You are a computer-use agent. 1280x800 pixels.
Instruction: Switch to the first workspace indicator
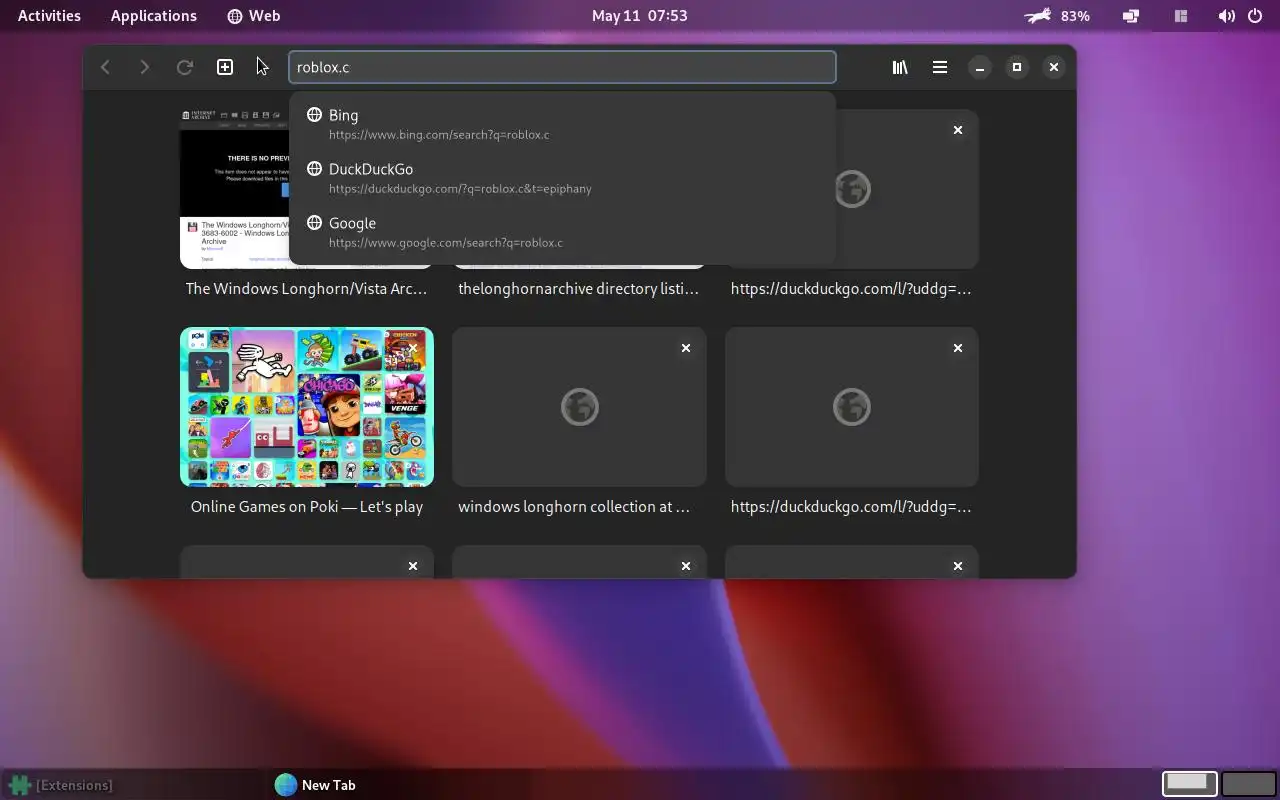(x=1189, y=784)
